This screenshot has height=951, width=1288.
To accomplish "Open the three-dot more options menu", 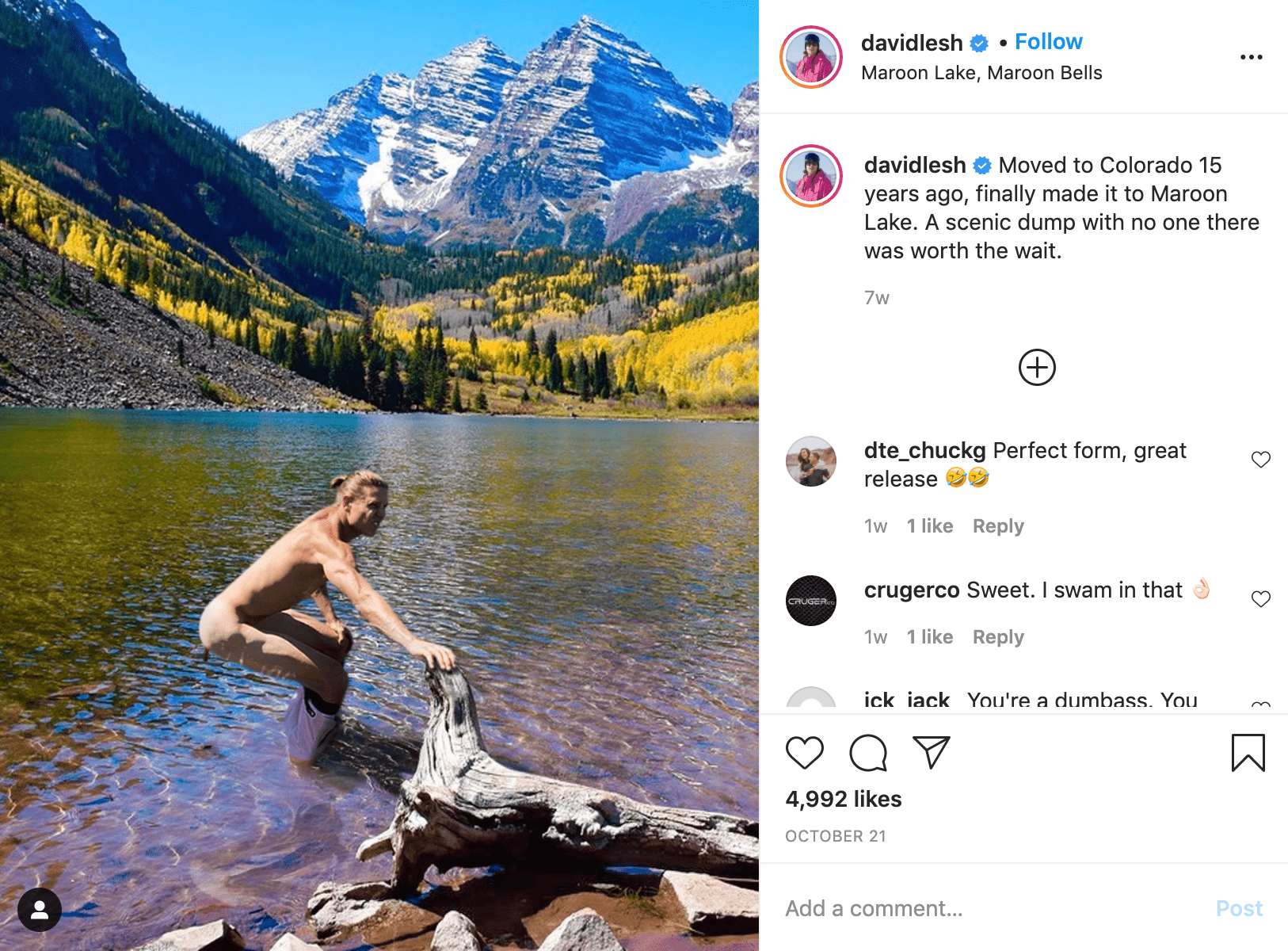I will tap(1251, 57).
